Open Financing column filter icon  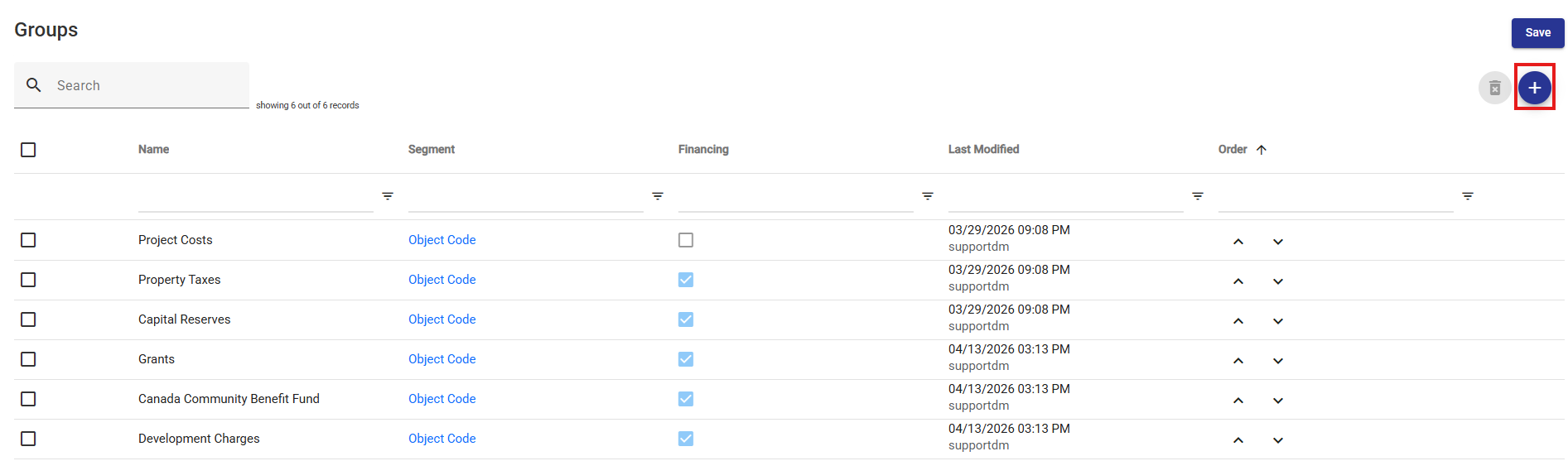click(x=928, y=196)
